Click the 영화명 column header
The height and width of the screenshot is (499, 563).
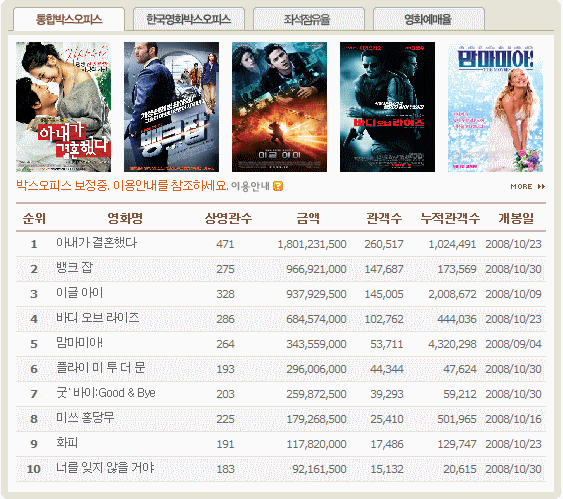125,218
